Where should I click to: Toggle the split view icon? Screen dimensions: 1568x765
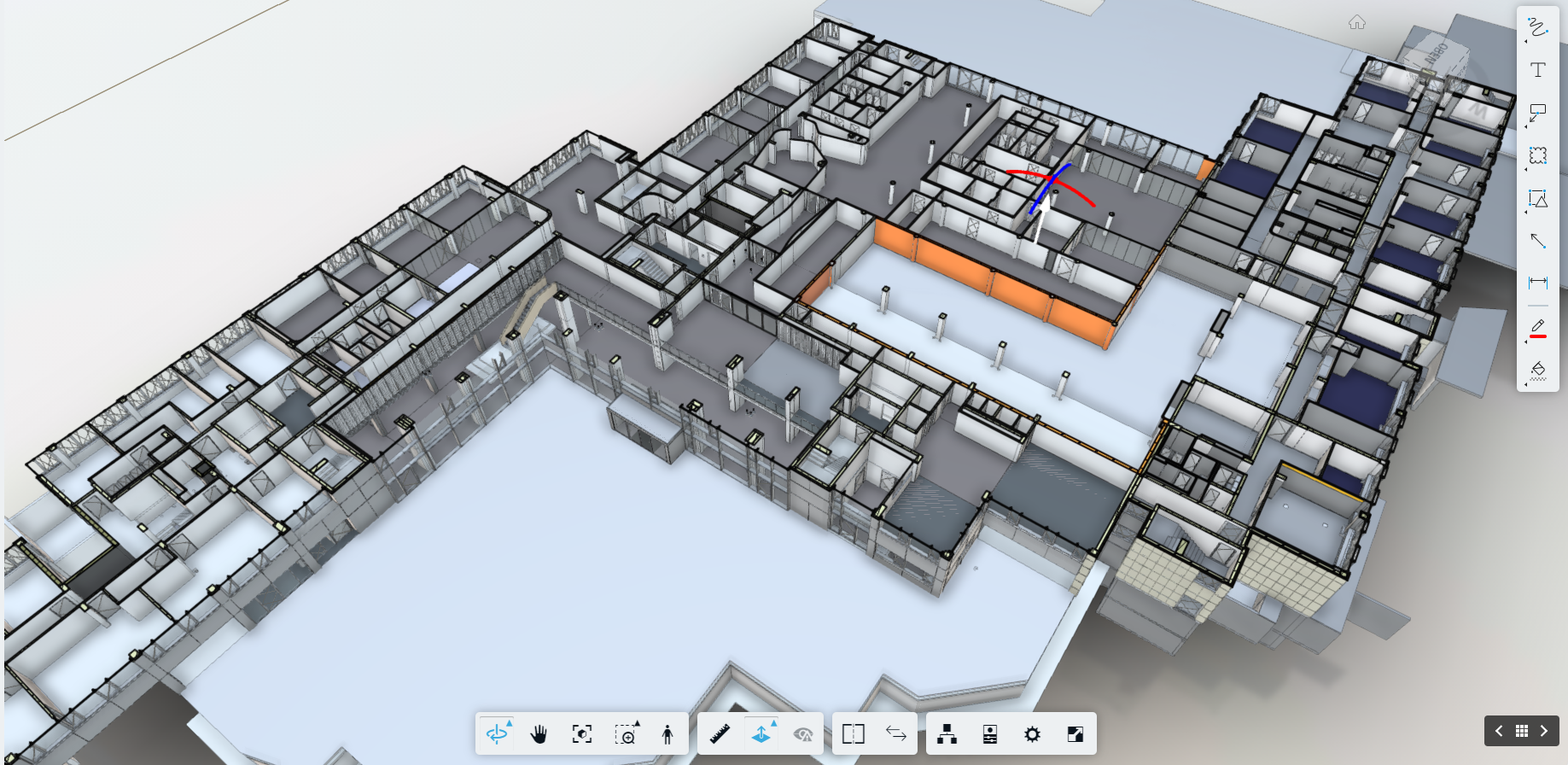[x=854, y=733]
